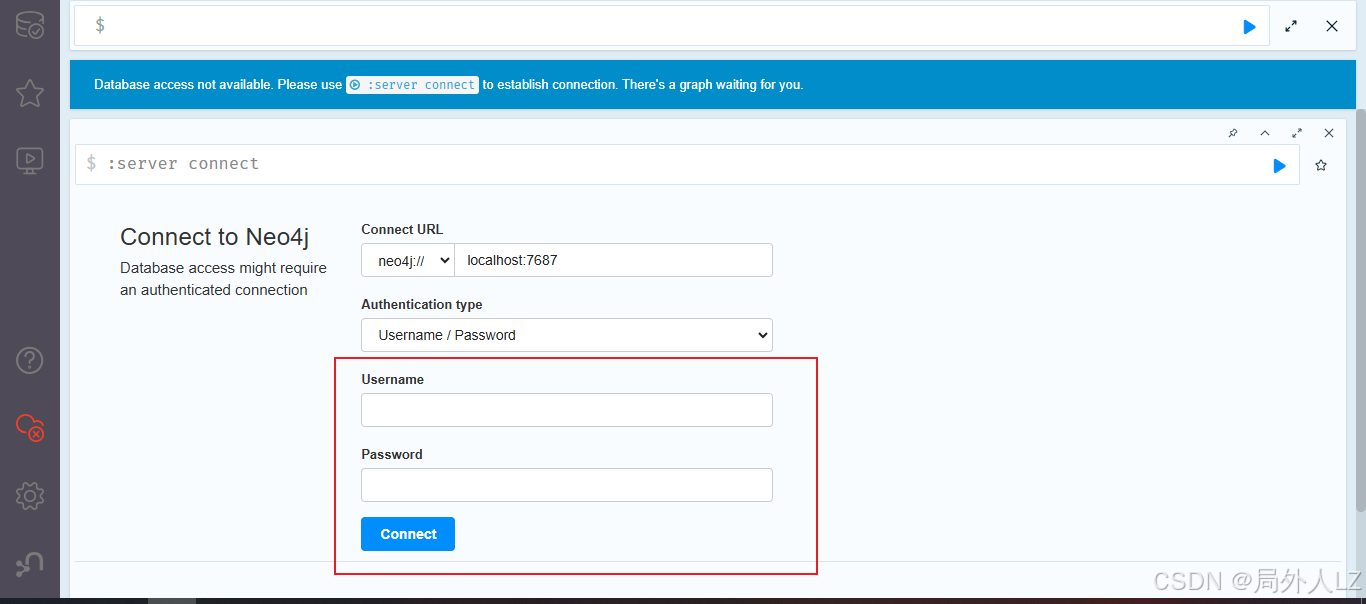Open the neo4j:// protocol dropdown
1366x604 pixels.
408,260
